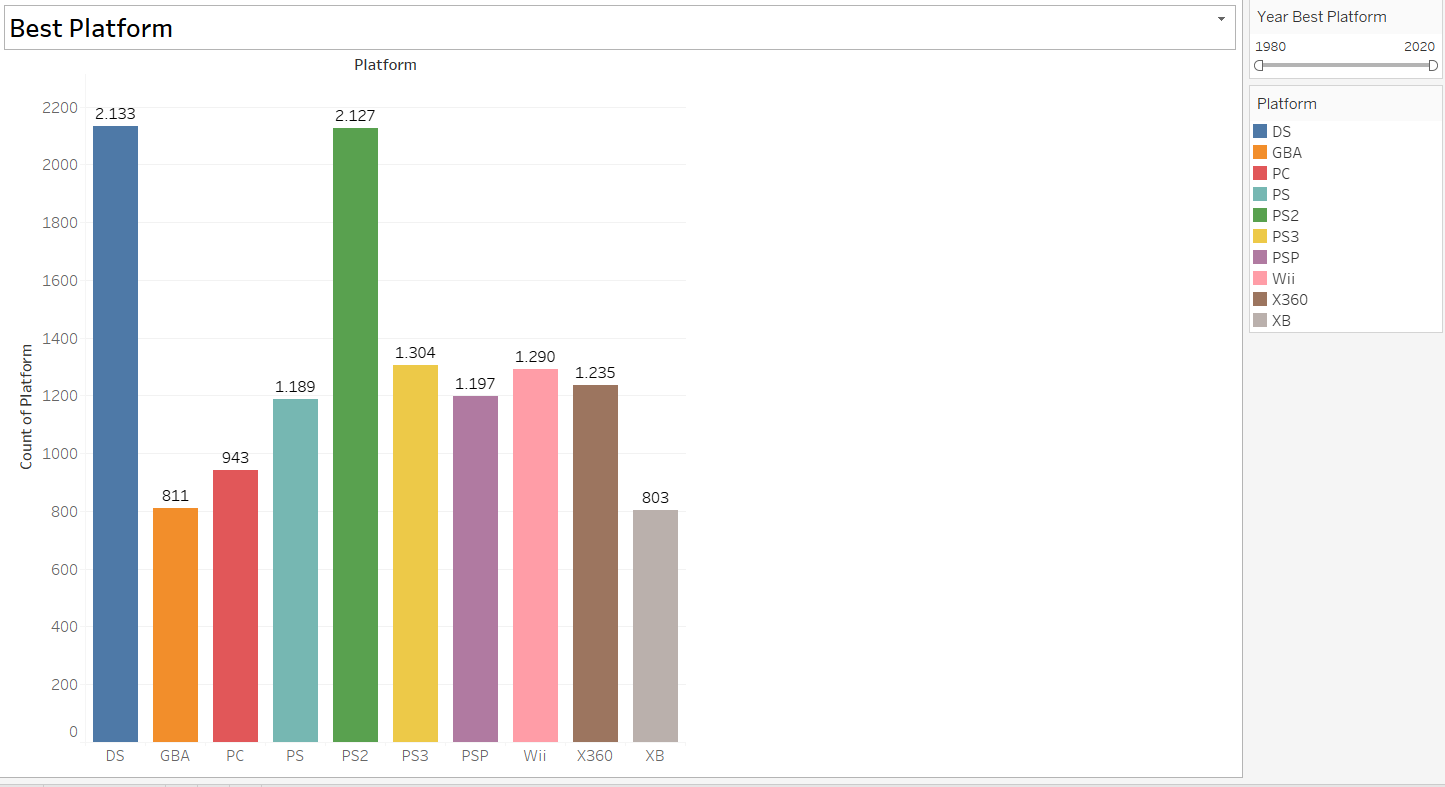Click the PSP axis label below the chart
This screenshot has width=1445, height=787.
pyautogui.click(x=475, y=756)
